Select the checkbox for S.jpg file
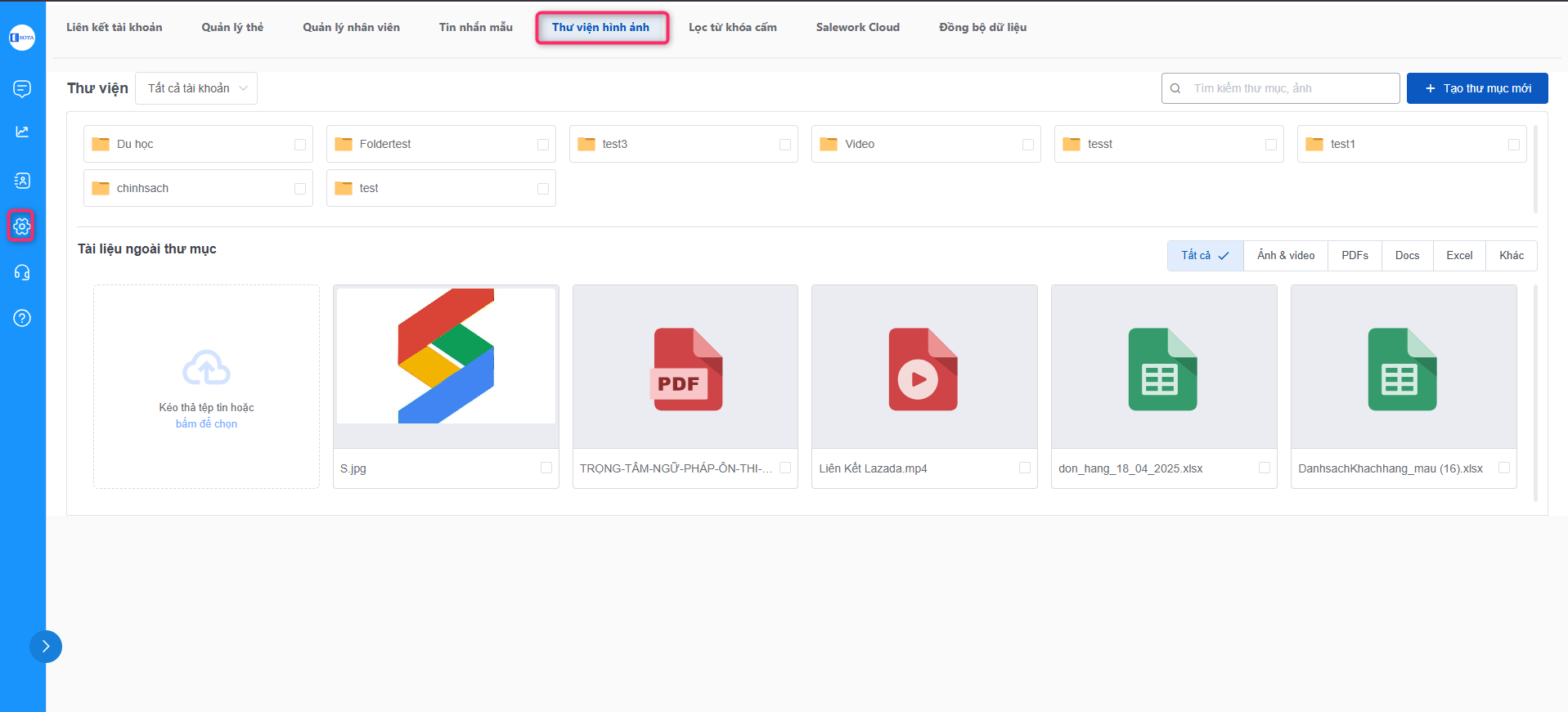1568x712 pixels. point(546,468)
